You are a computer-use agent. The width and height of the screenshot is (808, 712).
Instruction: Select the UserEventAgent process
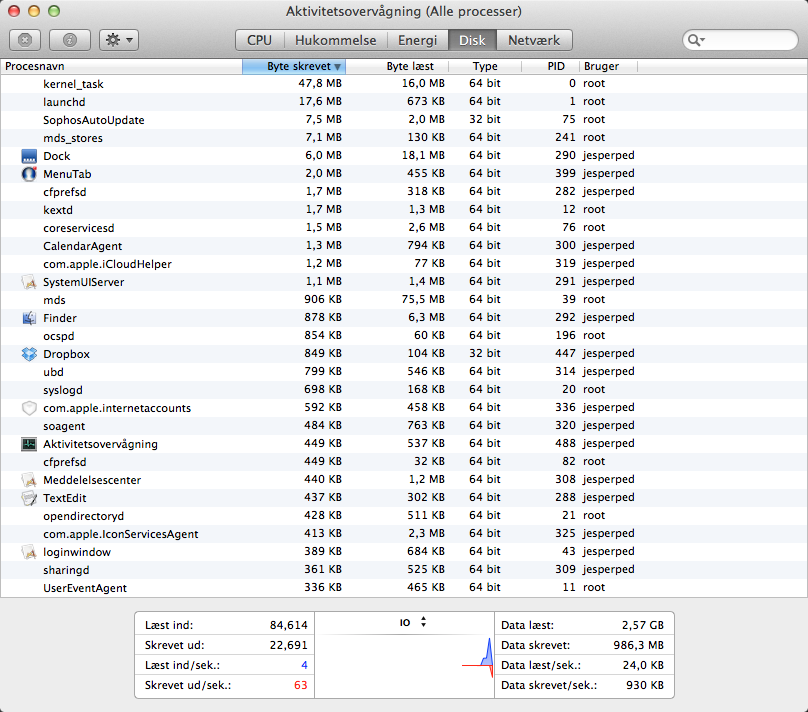pos(404,588)
